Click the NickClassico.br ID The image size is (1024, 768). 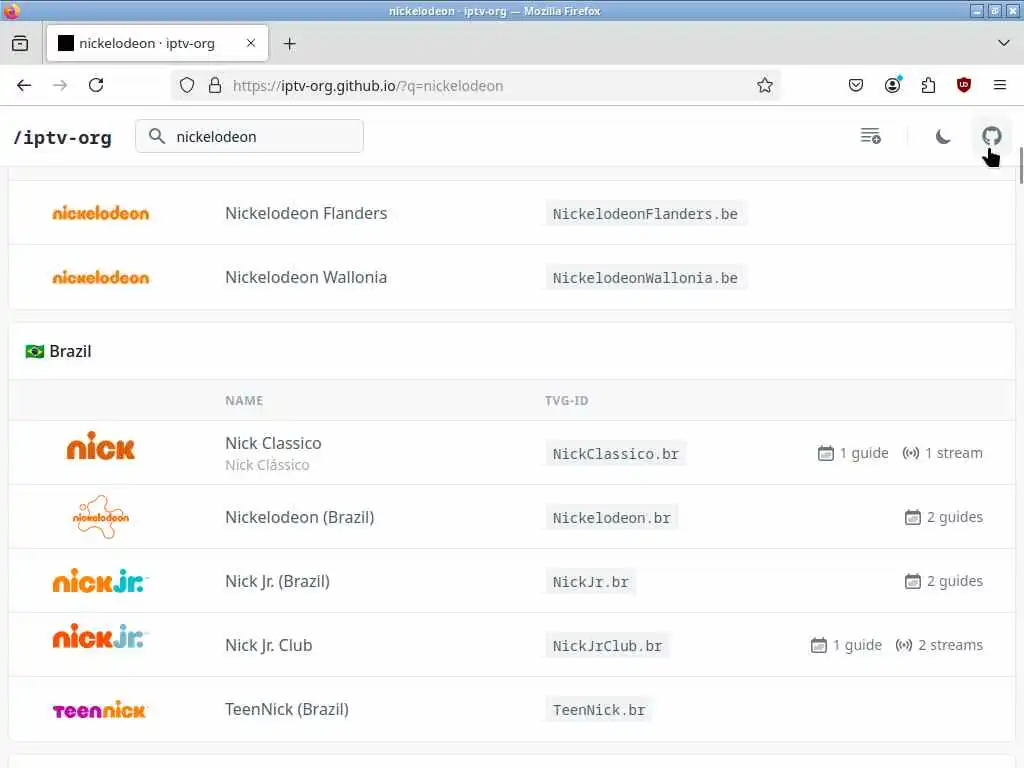tap(615, 454)
